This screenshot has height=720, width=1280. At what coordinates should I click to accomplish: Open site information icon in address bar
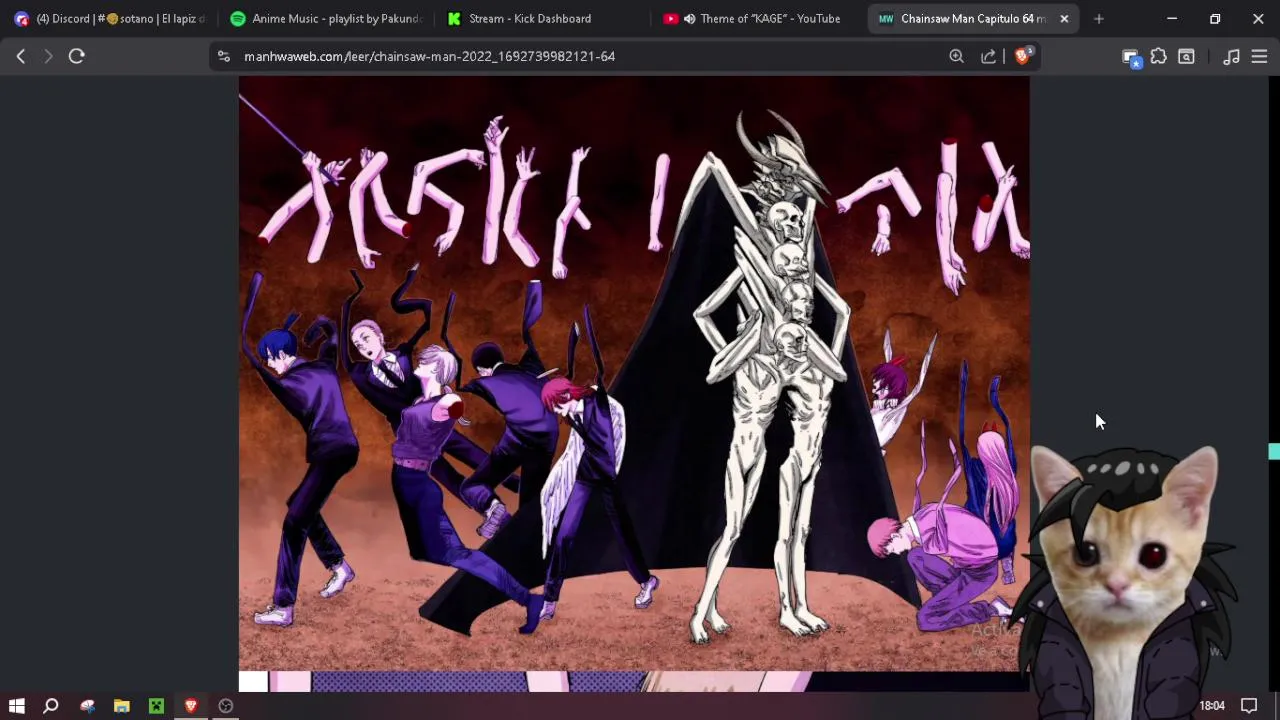(224, 56)
